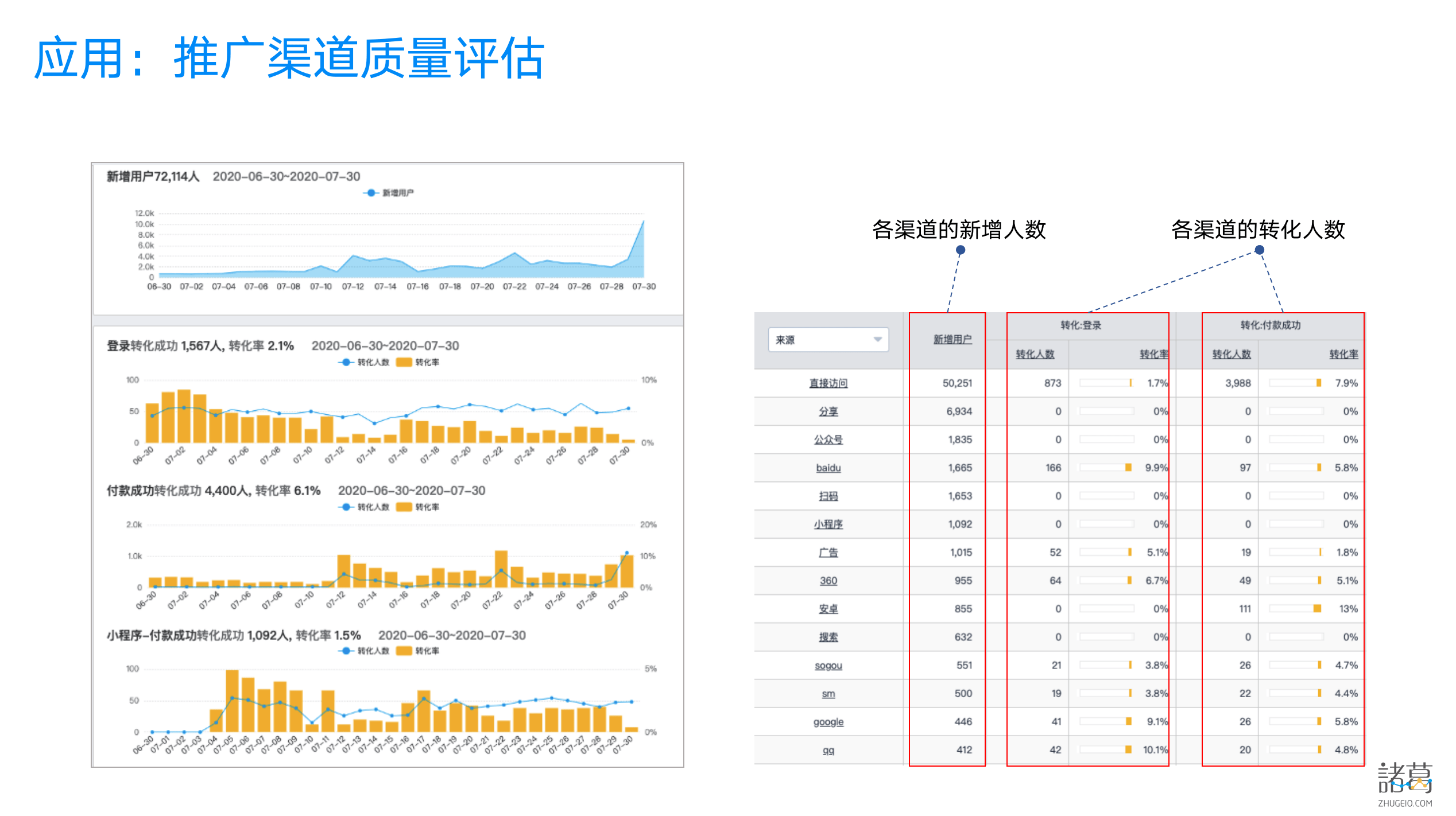
Task: Click the 转化:登录 group header
Action: pos(1081,325)
